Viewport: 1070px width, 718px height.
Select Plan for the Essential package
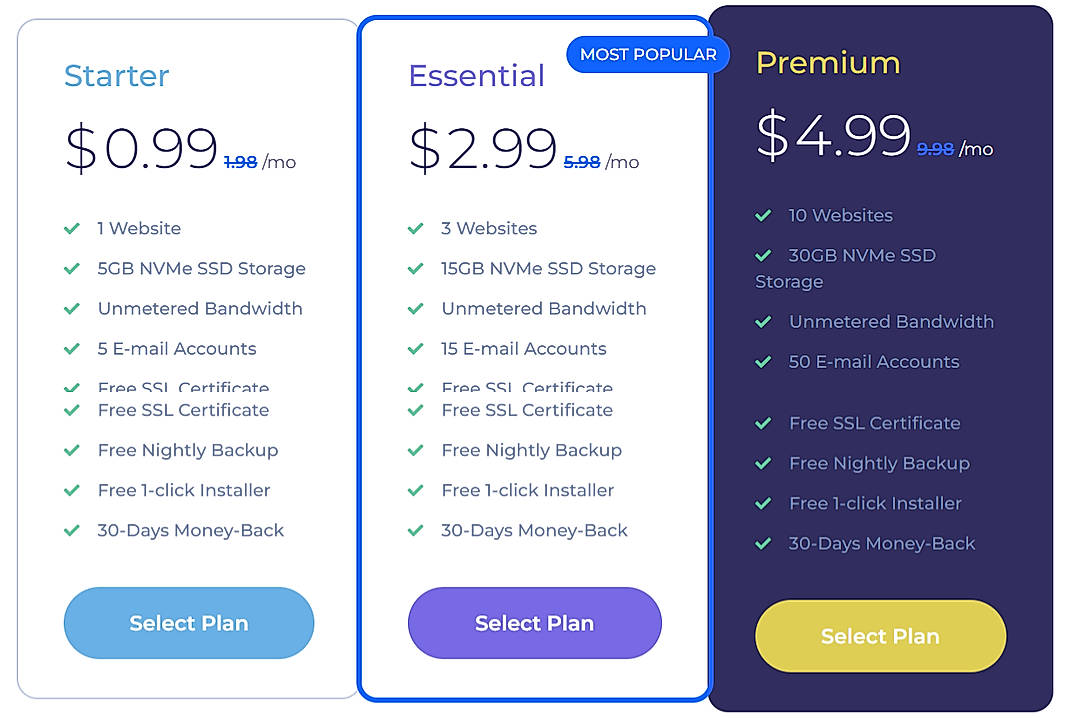point(534,623)
